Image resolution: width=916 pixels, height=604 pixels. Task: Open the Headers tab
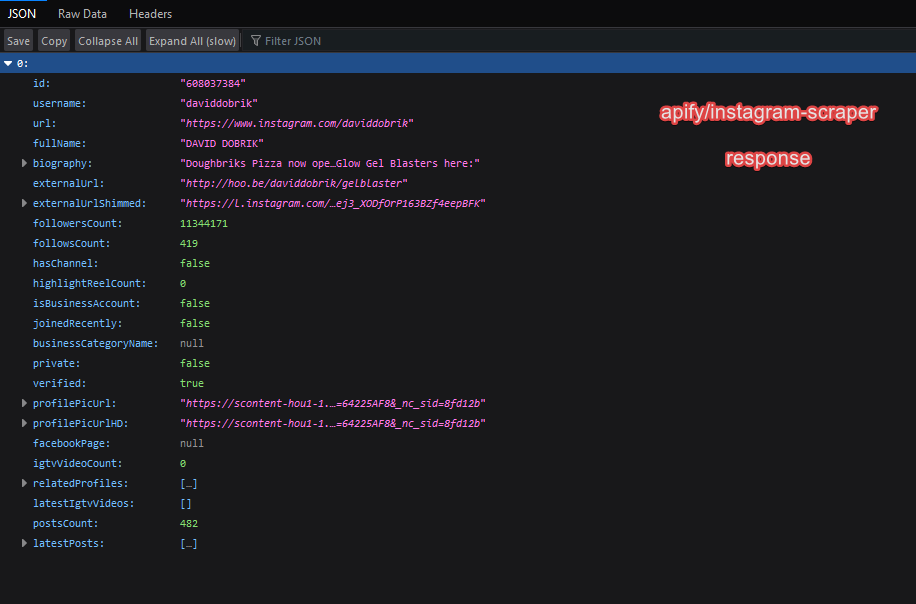tap(150, 14)
